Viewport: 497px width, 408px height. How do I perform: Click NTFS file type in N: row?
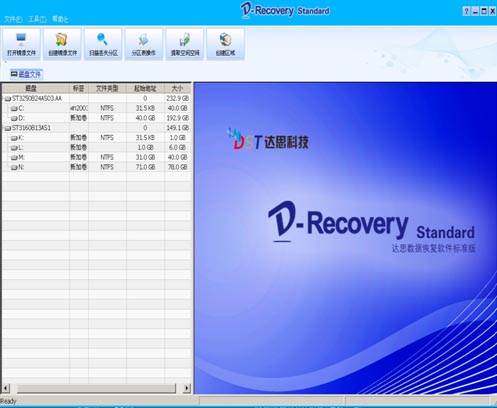pyautogui.click(x=107, y=167)
